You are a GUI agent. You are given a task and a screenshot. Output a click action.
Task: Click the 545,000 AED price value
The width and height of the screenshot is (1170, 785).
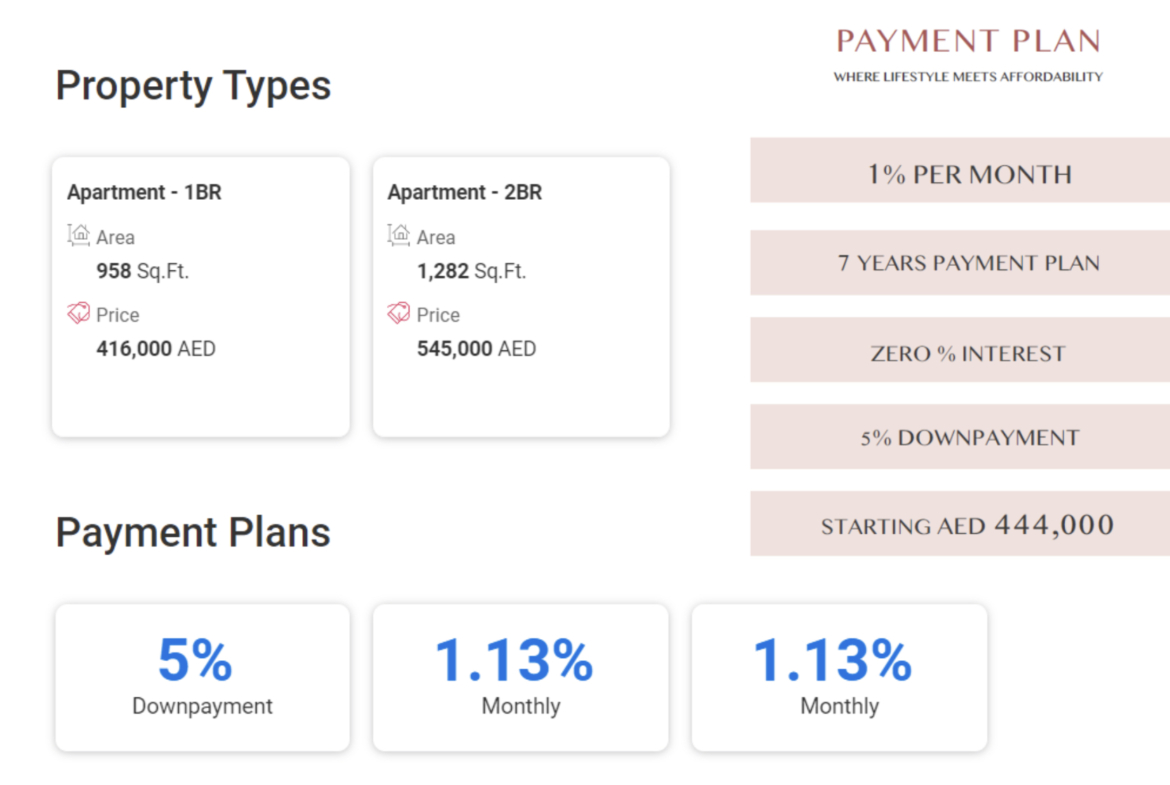(476, 349)
